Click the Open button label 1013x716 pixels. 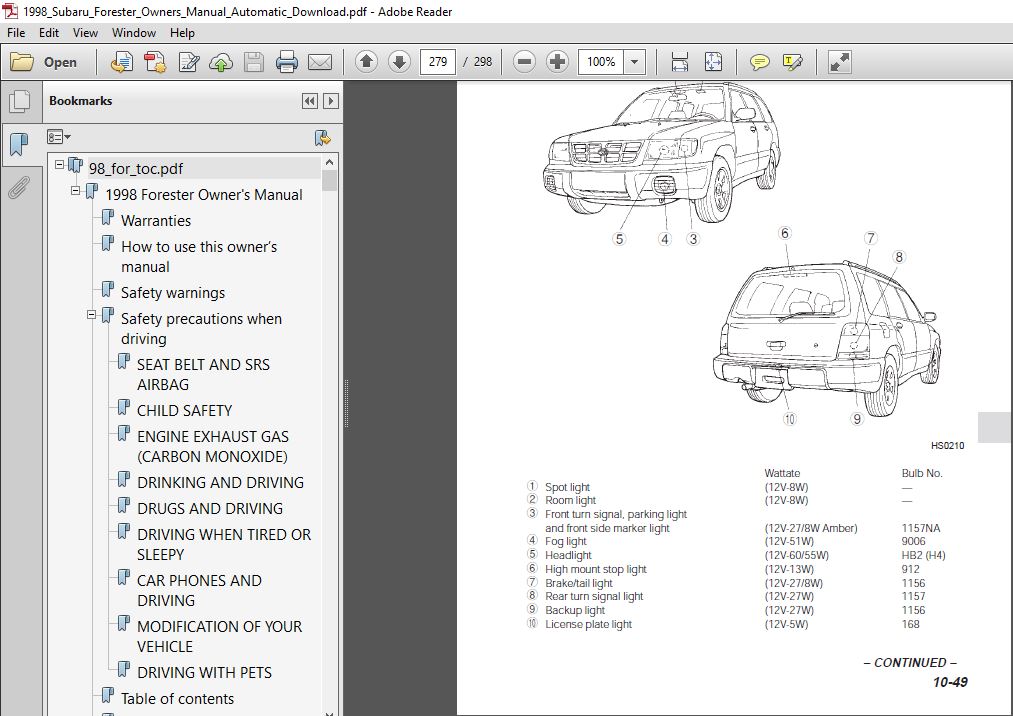[60, 62]
